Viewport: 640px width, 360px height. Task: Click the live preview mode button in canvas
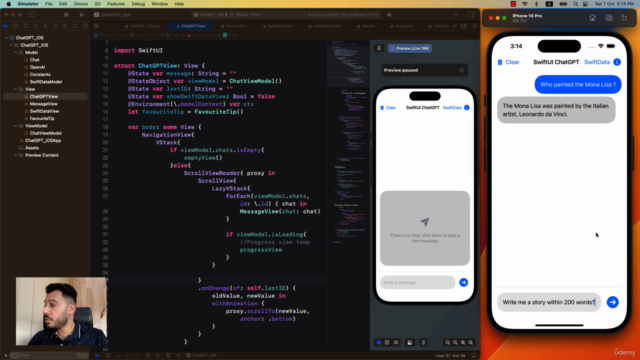tap(379, 342)
